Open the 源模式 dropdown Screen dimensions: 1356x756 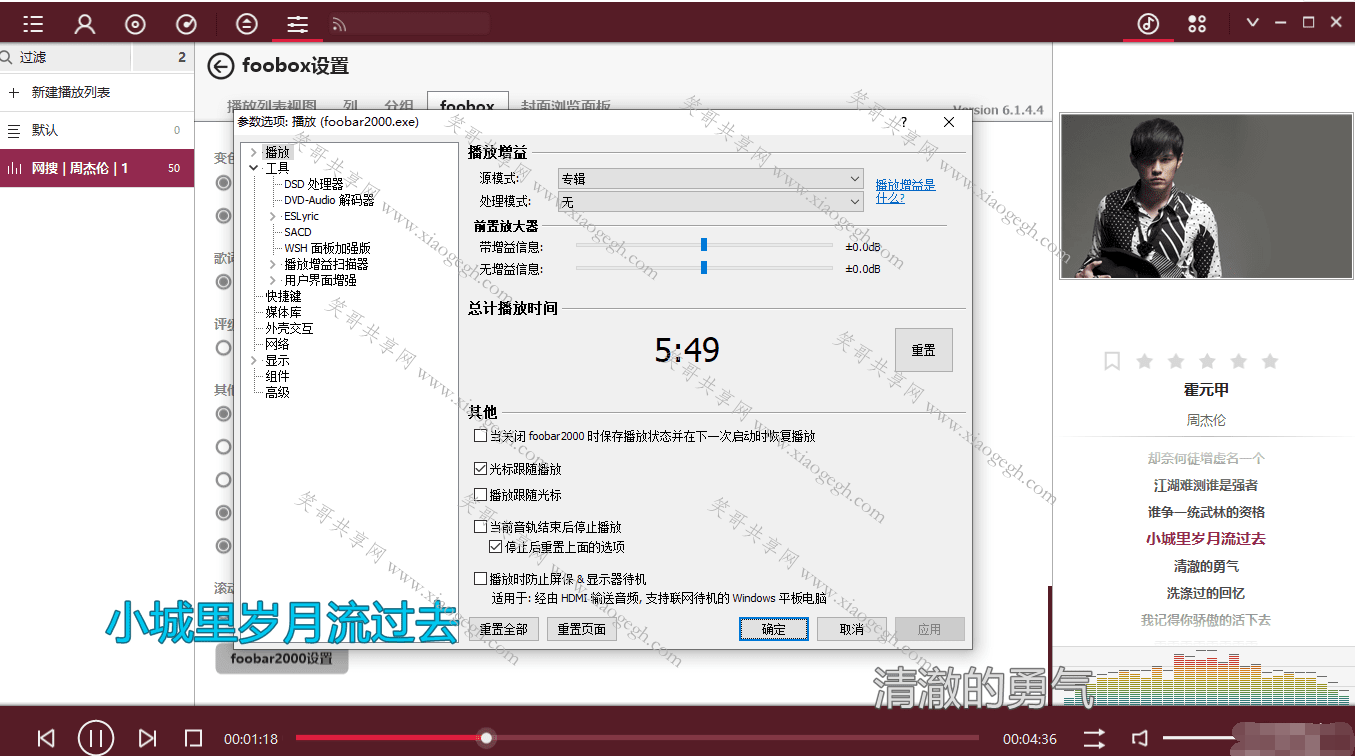pyautogui.click(x=710, y=178)
